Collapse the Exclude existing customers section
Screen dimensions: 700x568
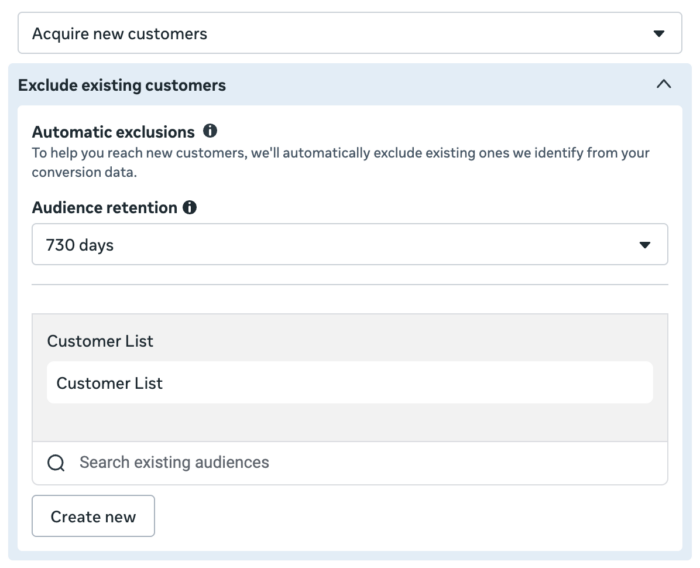664,84
